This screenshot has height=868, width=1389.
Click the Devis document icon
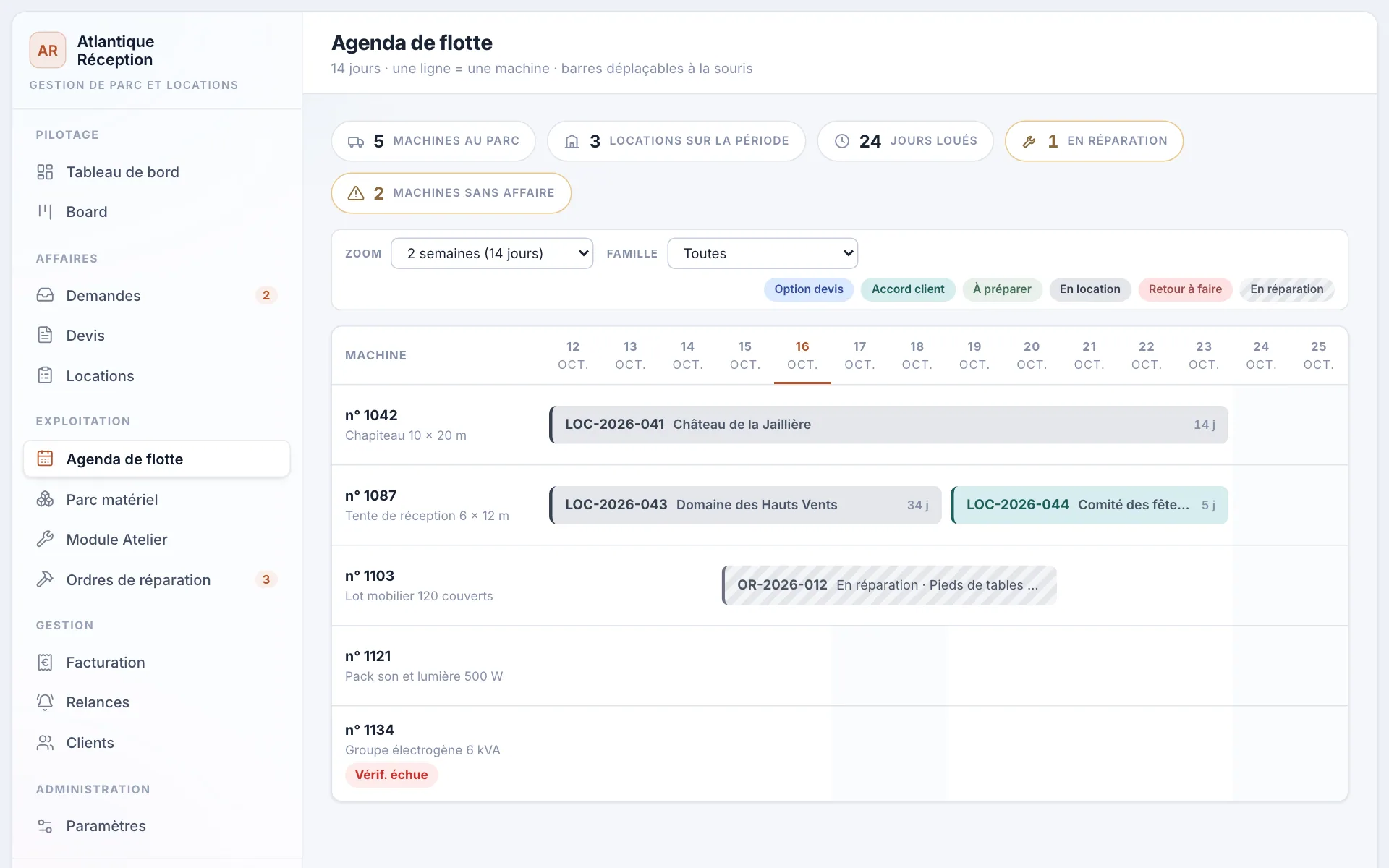coord(45,335)
